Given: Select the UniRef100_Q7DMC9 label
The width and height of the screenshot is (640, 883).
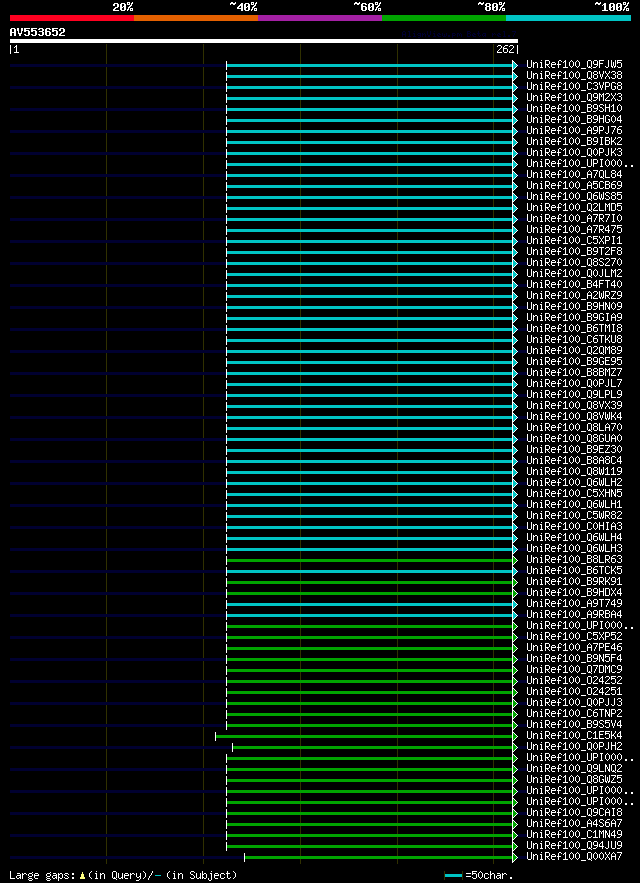Looking at the screenshot, I should (574, 669).
